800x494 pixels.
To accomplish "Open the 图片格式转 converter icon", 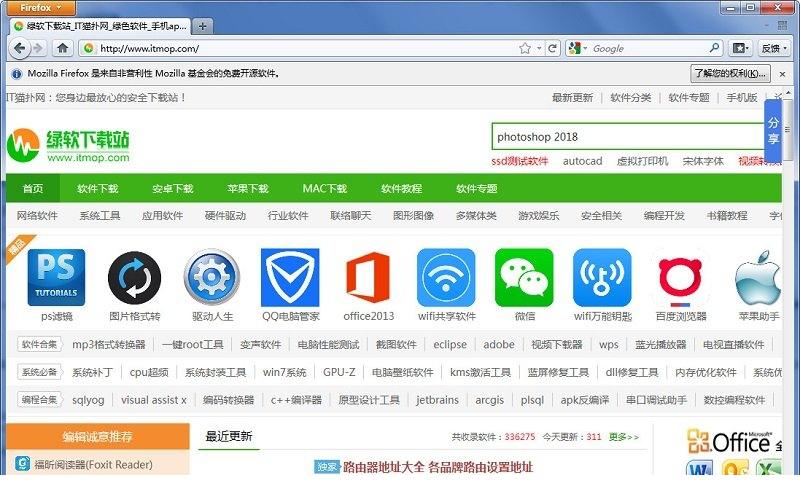I will pos(135,277).
